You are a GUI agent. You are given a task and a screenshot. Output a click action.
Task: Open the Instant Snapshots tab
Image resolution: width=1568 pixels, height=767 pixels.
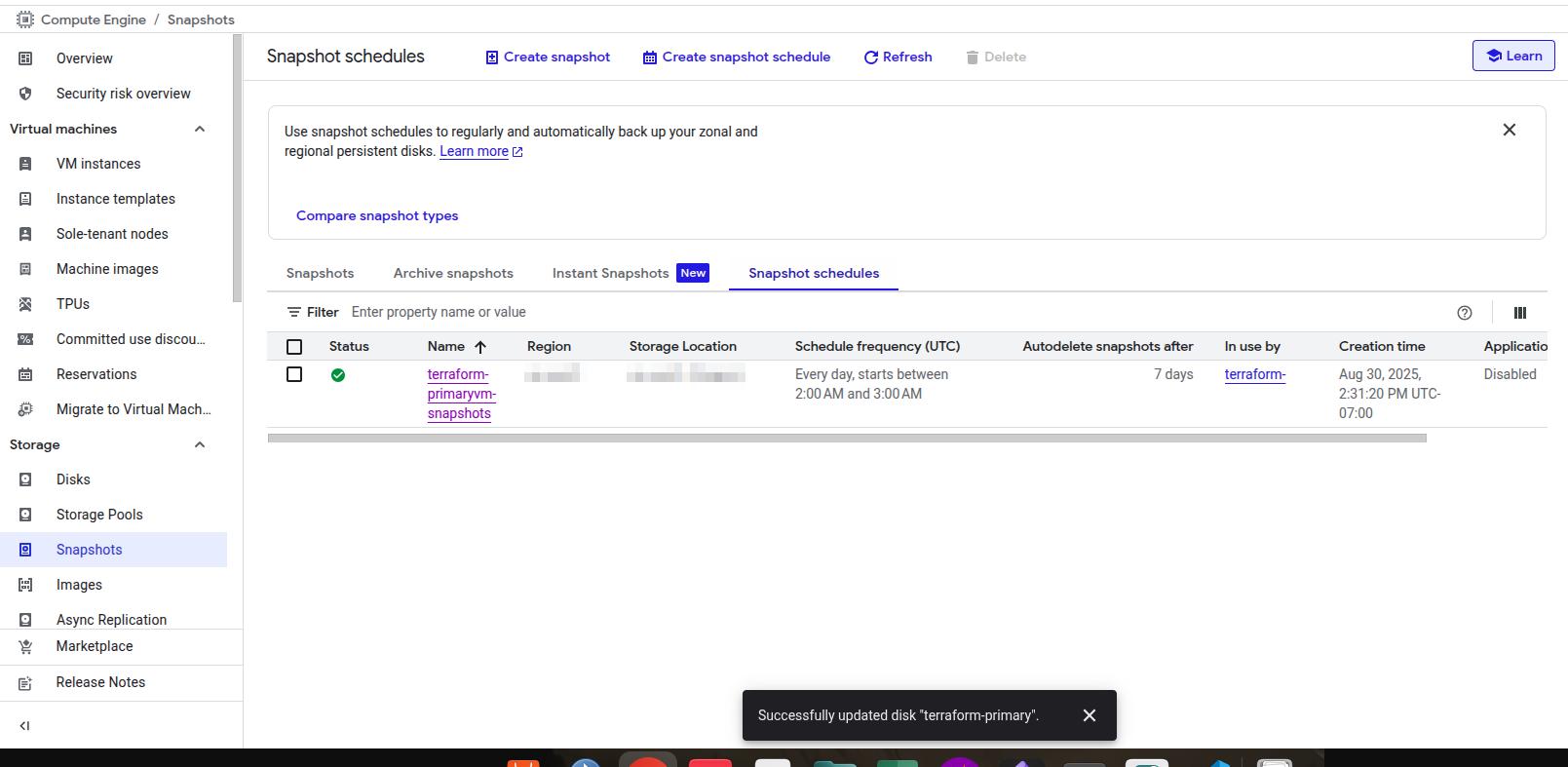pyautogui.click(x=610, y=273)
